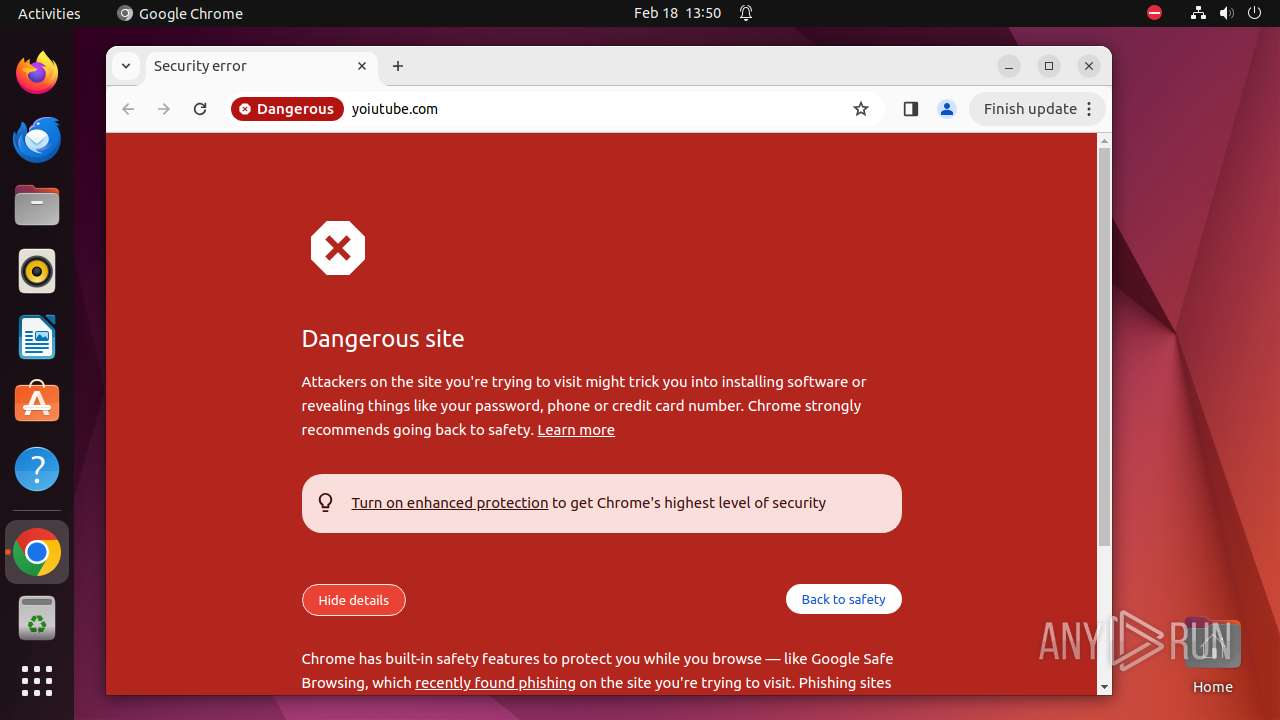Click the Dangerous site-info chip
This screenshot has width=1280, height=720.
pyautogui.click(x=287, y=109)
